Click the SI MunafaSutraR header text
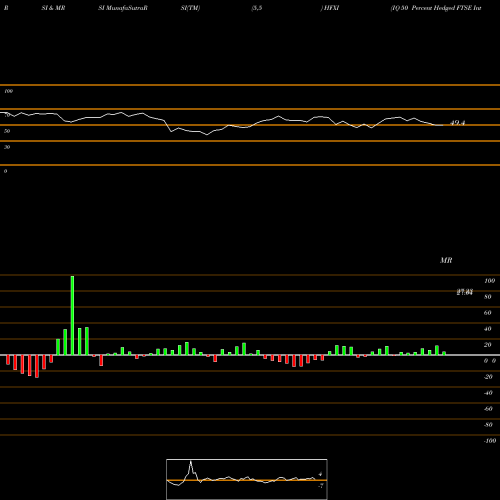Image resolution: width=500 pixels, height=500 pixels. click(123, 8)
